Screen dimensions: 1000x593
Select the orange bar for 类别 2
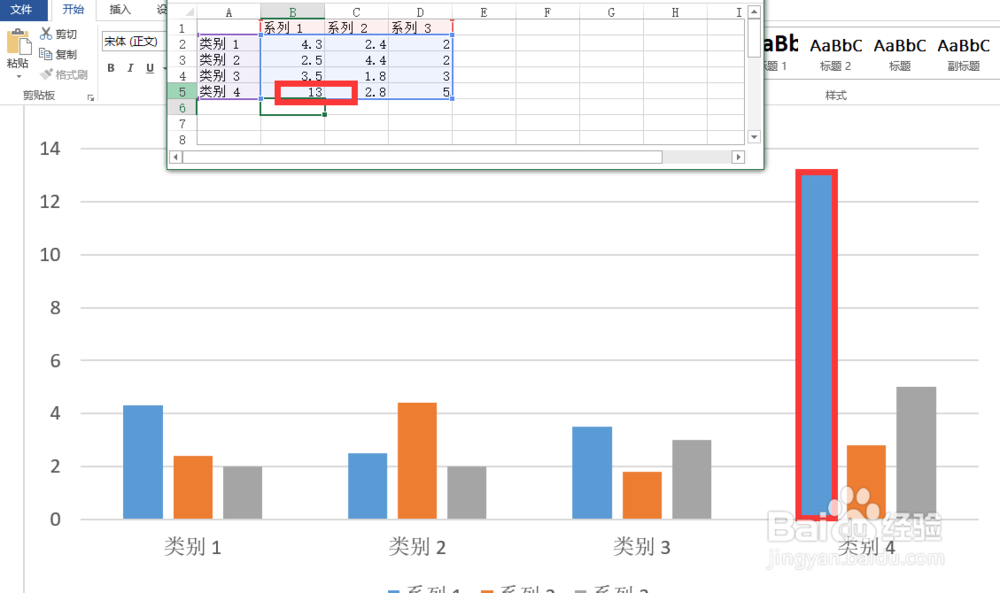coord(417,460)
